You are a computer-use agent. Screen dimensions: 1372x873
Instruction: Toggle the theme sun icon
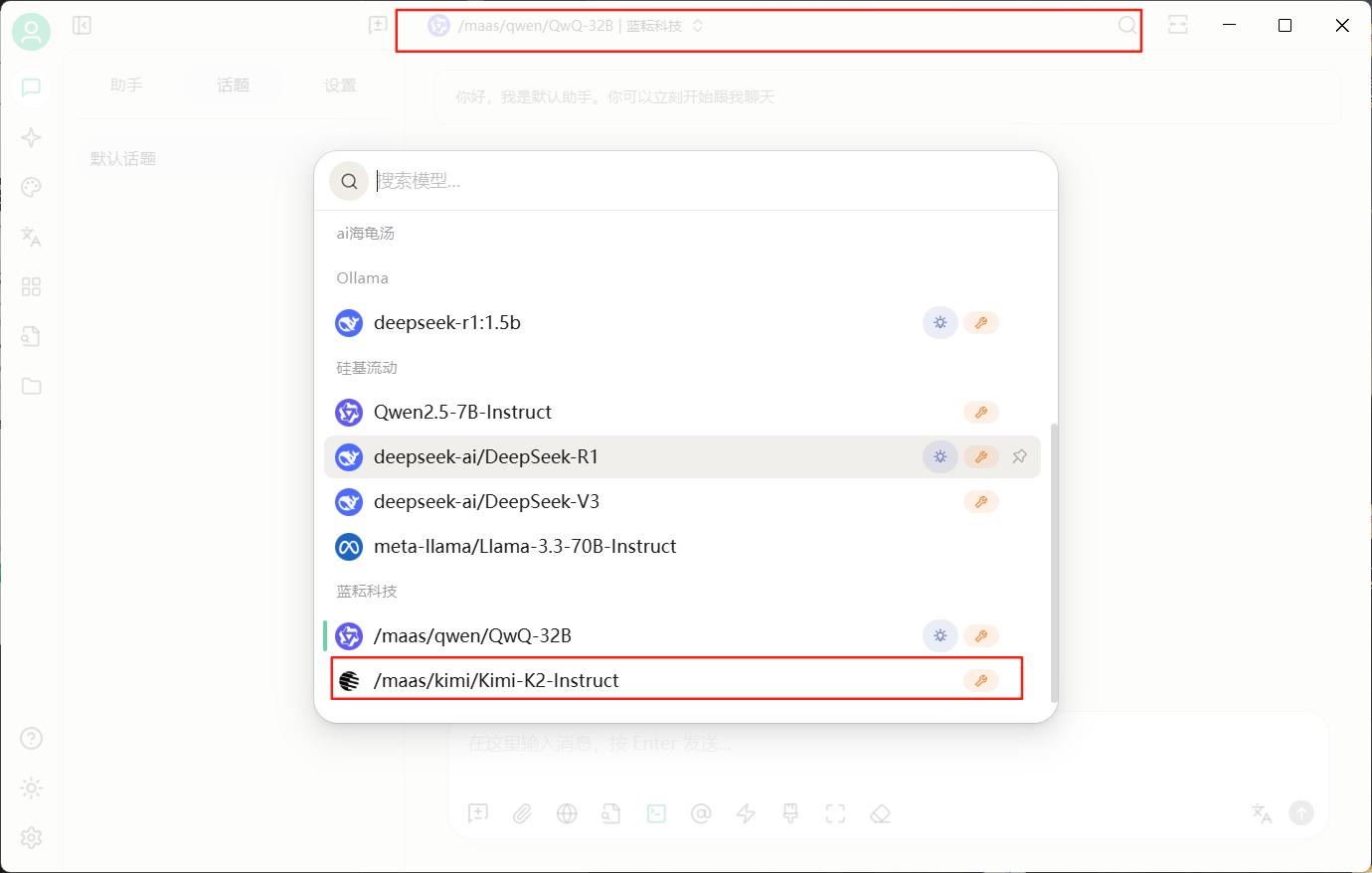click(x=31, y=787)
